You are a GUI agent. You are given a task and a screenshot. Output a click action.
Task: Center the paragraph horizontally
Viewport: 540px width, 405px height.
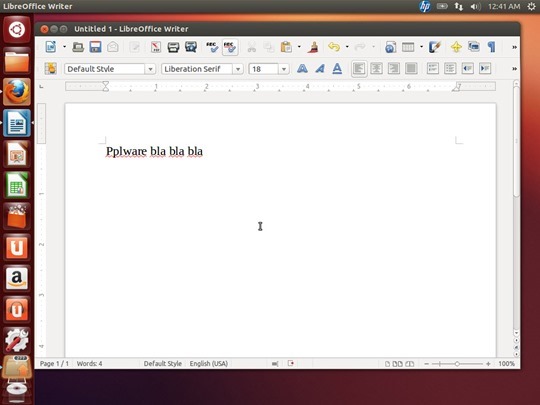coord(376,69)
